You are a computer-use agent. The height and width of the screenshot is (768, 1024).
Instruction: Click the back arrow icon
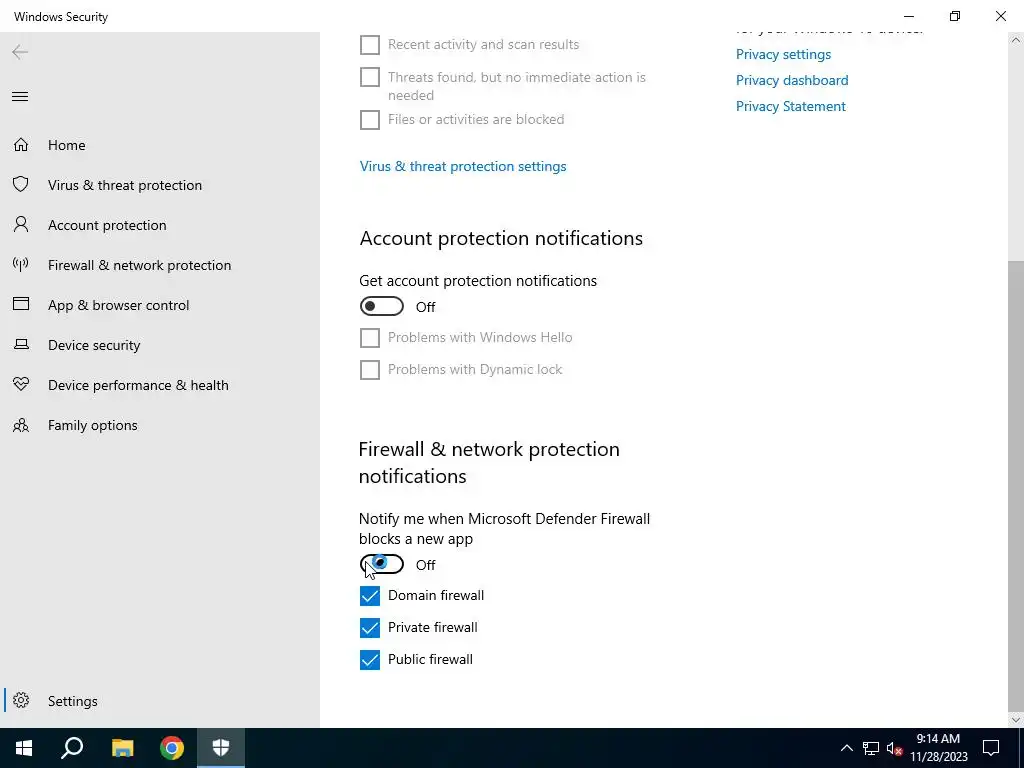[x=20, y=52]
